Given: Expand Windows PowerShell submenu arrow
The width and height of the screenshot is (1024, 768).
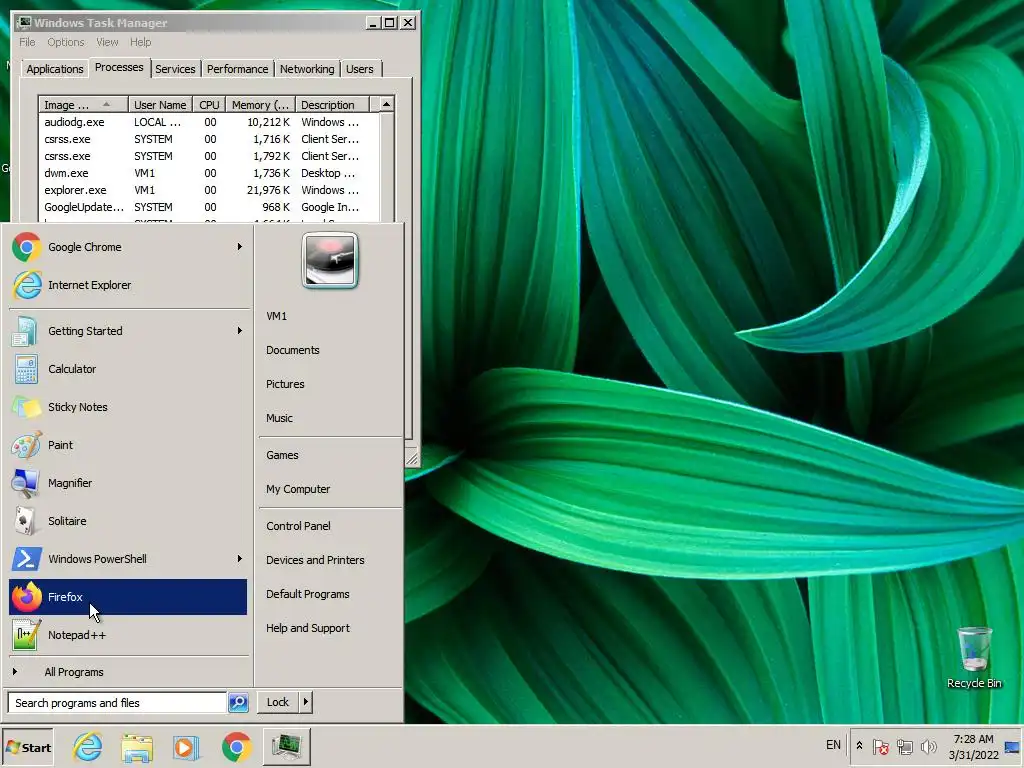Looking at the screenshot, I should [x=240, y=559].
